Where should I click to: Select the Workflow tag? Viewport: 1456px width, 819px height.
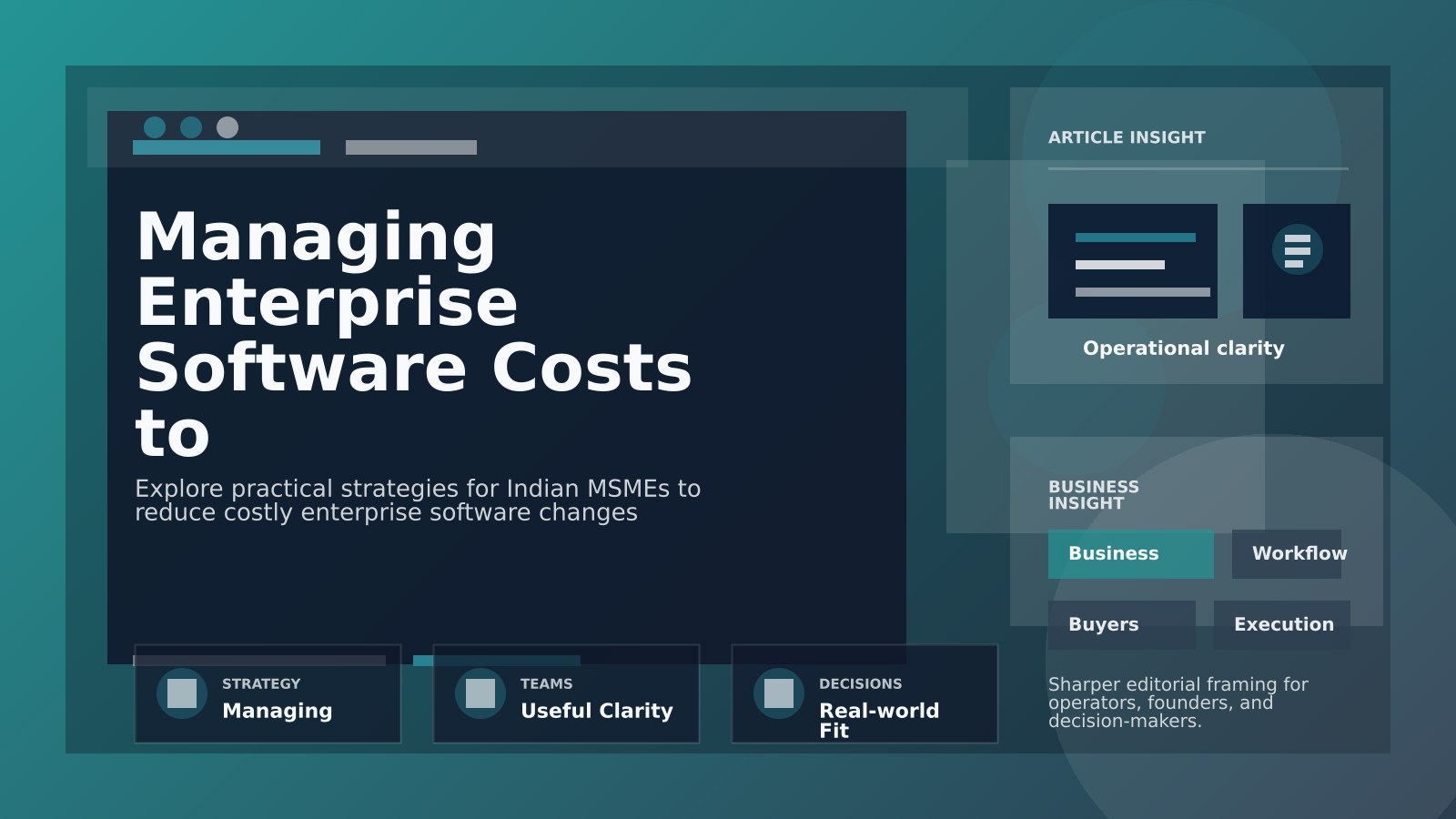[1287, 554]
